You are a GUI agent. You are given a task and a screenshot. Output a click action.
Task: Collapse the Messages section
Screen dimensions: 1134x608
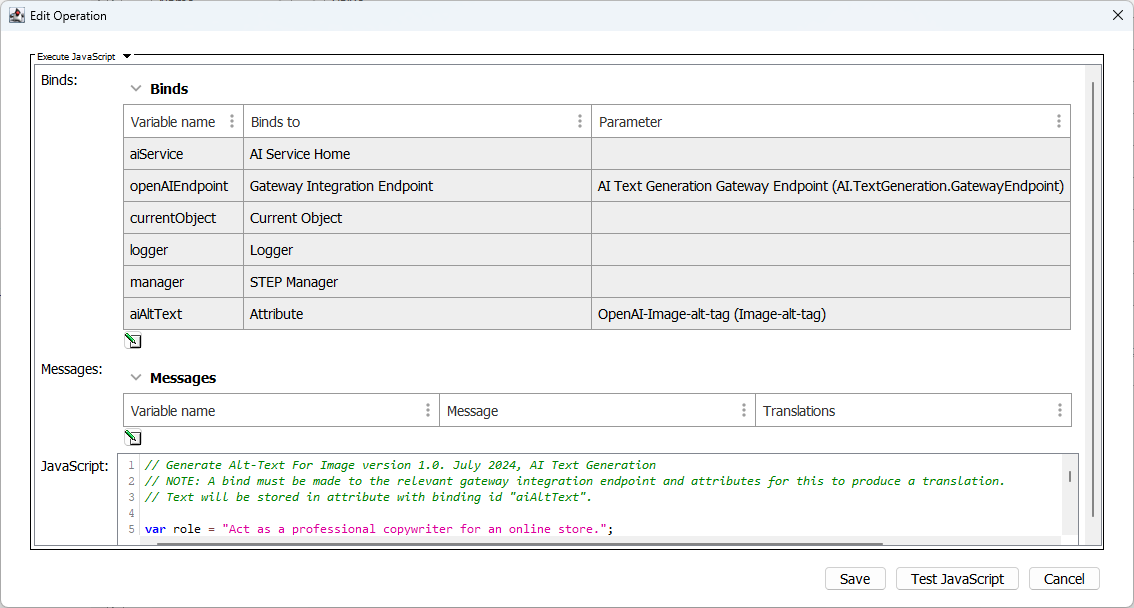pos(136,378)
